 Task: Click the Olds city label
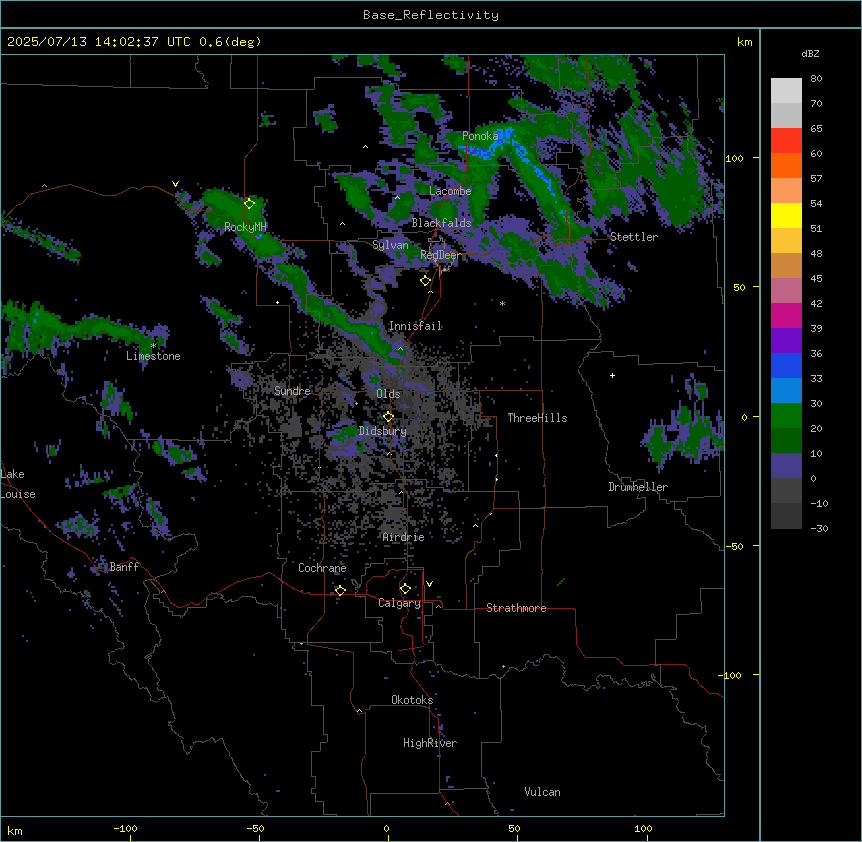(388, 394)
